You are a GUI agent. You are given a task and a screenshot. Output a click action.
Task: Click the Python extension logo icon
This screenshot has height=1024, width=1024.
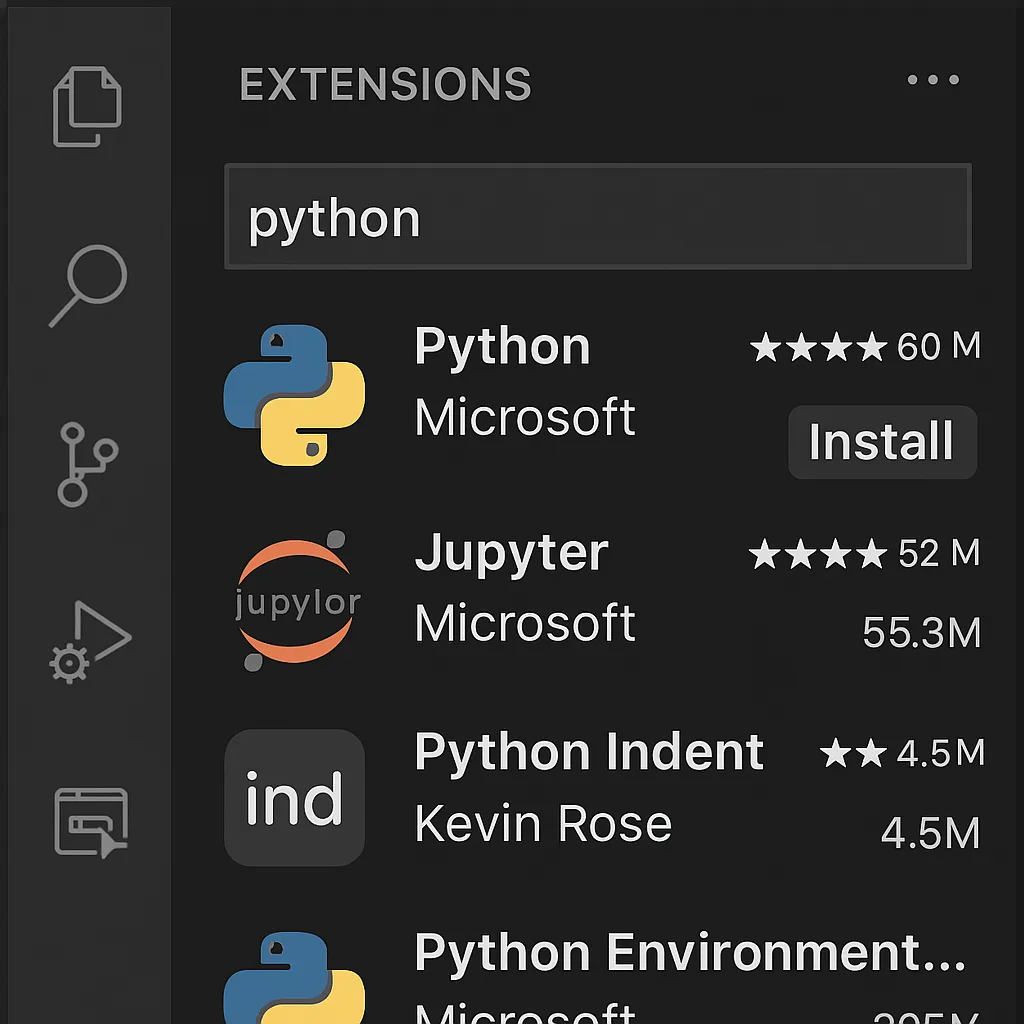[x=294, y=395]
